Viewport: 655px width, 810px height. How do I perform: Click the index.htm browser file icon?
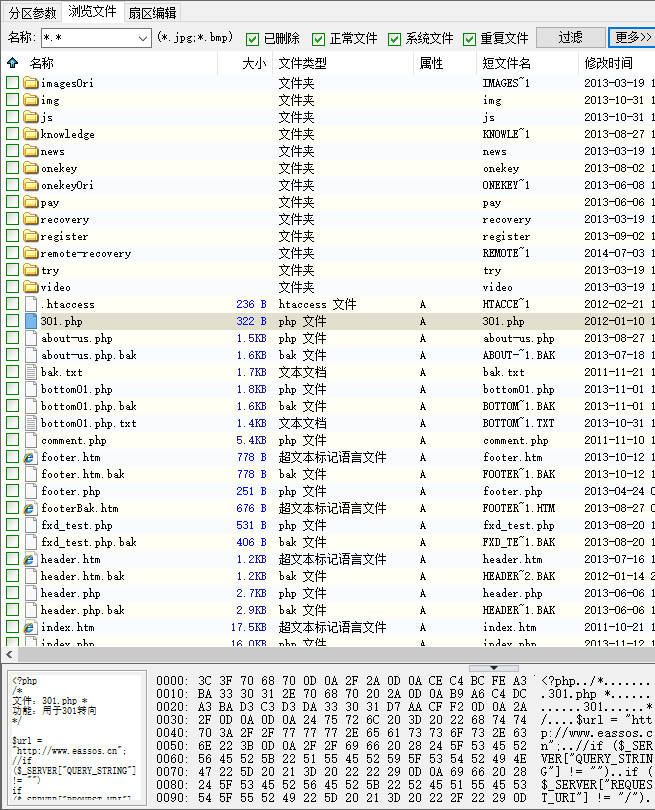(x=30, y=627)
